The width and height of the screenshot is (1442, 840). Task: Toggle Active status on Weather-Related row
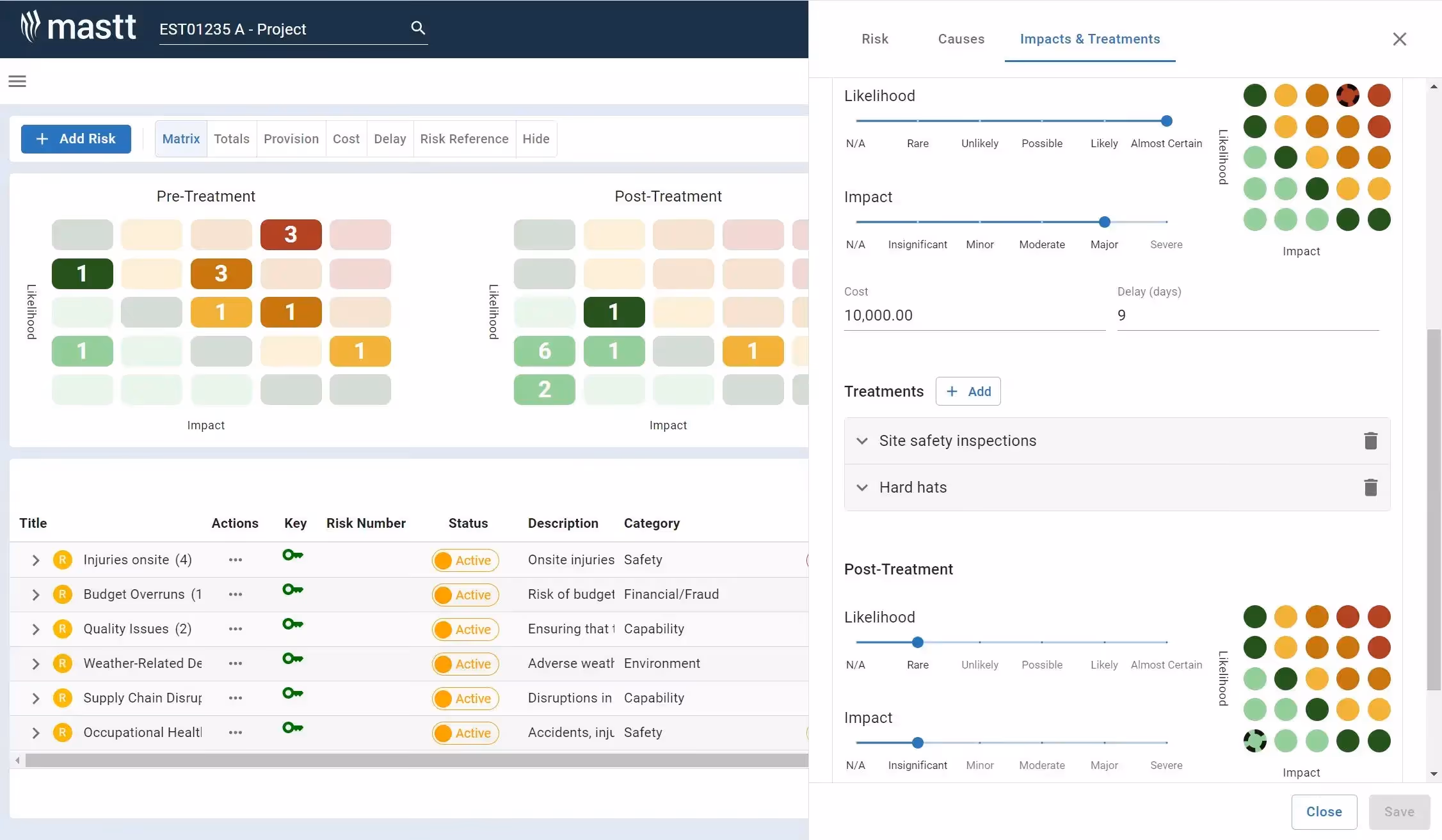tap(465, 664)
